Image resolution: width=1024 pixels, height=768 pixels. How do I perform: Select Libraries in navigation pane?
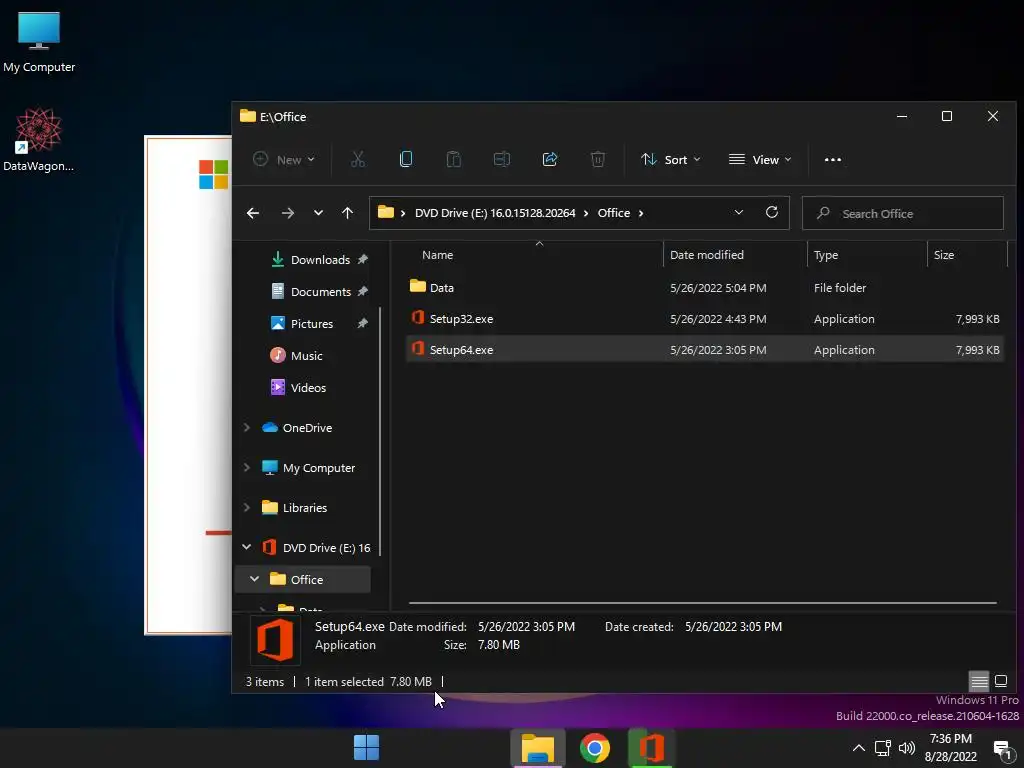tap(304, 507)
